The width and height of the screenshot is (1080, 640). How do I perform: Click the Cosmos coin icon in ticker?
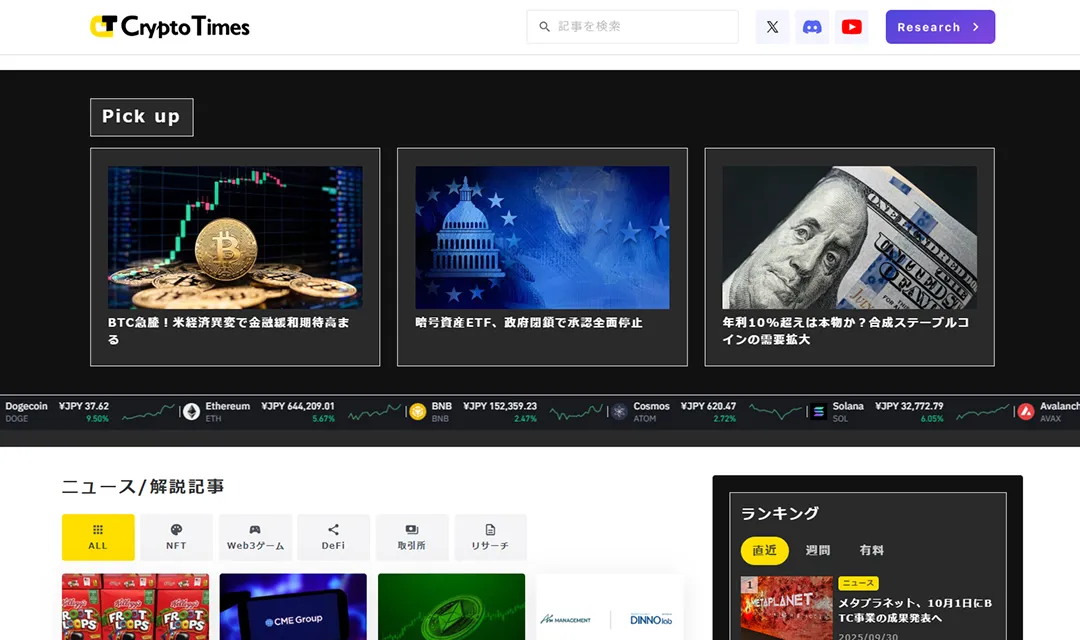(x=619, y=412)
